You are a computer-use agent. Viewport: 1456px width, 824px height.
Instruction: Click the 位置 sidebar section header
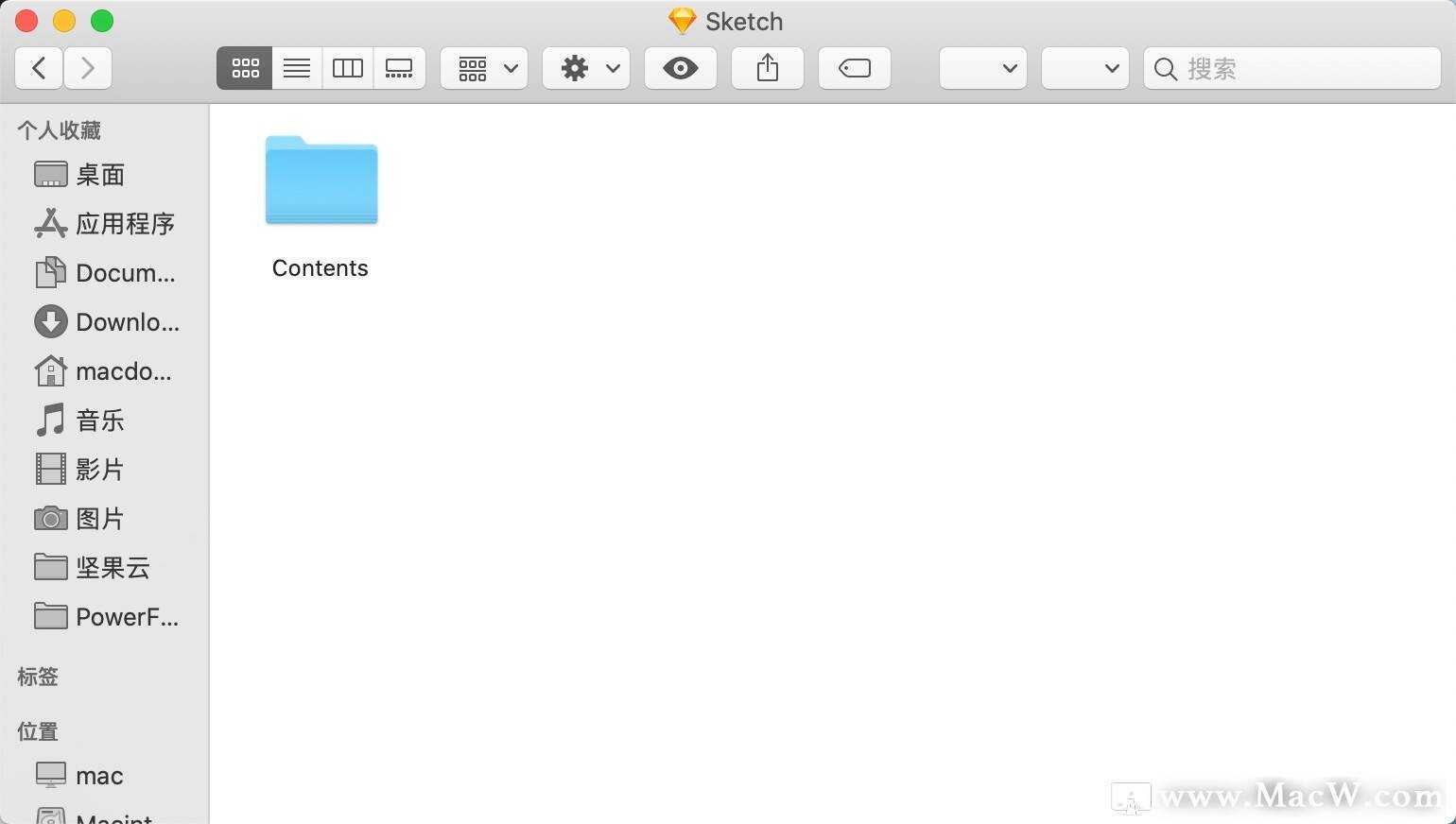point(38,731)
